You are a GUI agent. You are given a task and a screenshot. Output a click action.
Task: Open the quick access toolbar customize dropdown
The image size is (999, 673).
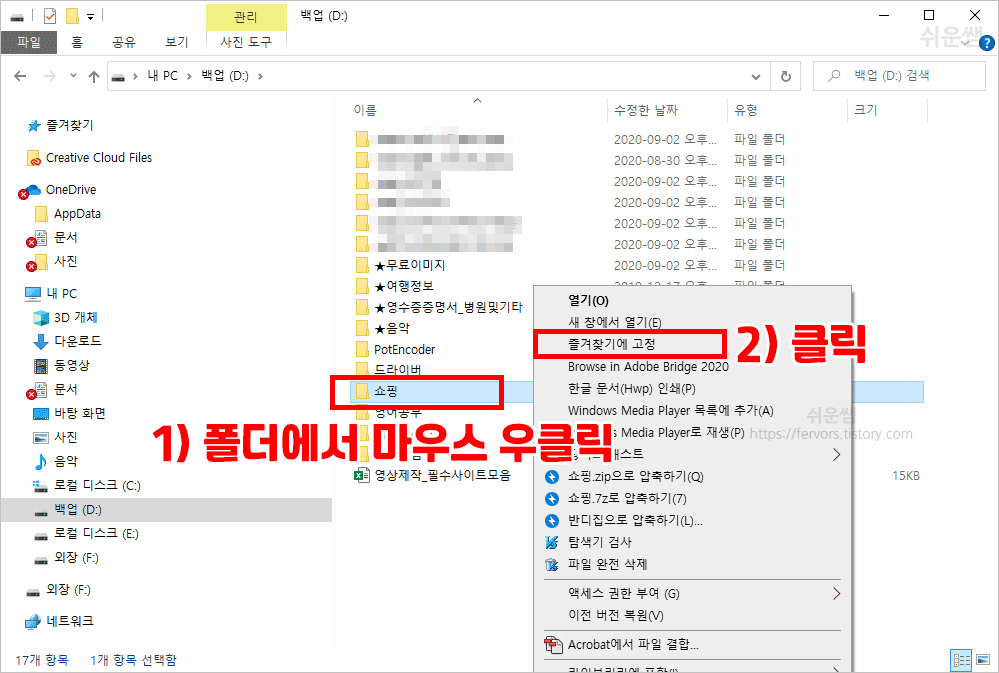(x=90, y=17)
